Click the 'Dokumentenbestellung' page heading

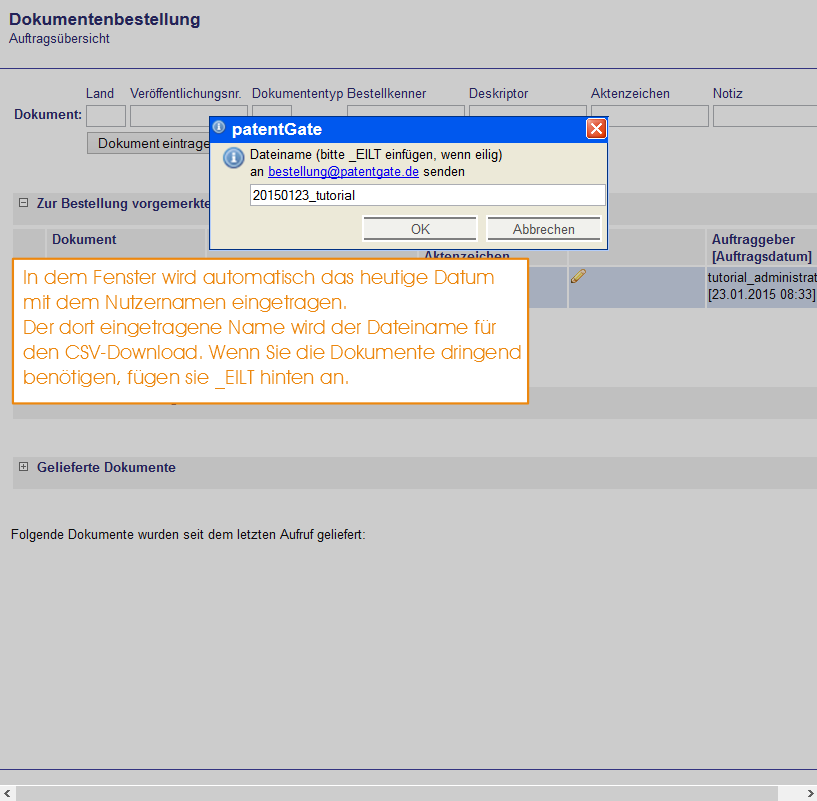click(x=104, y=19)
